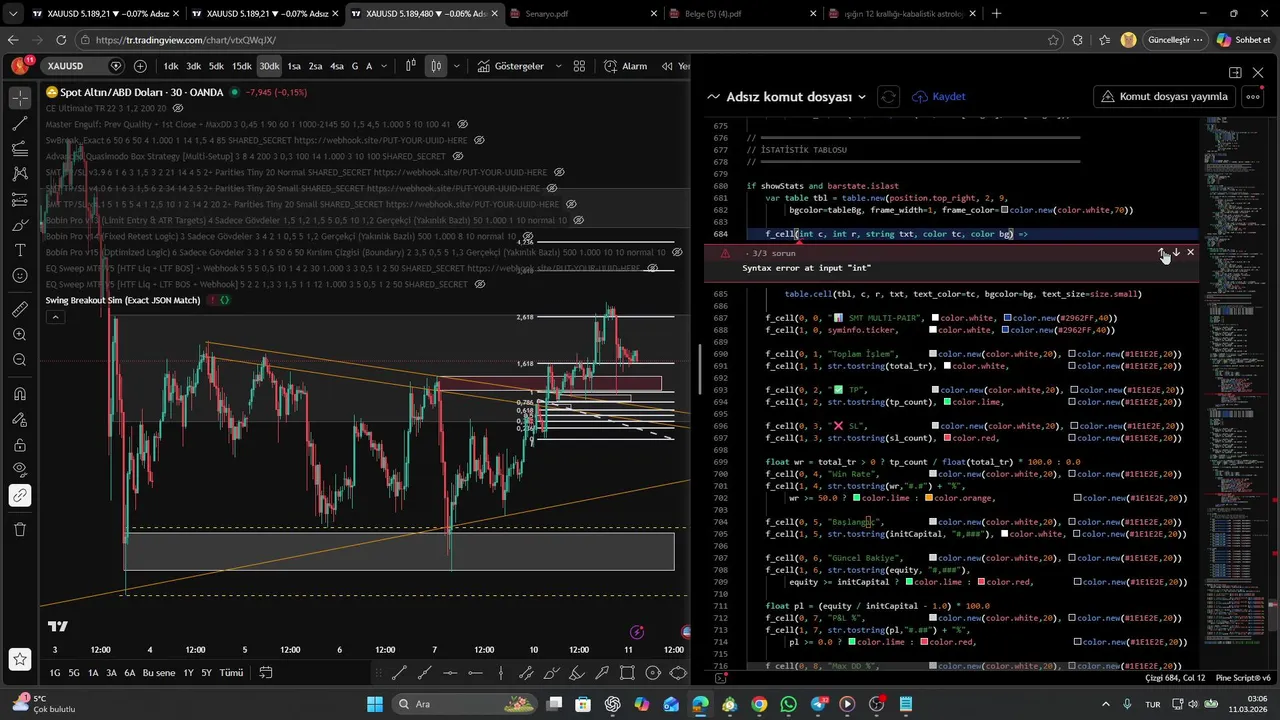
Task: Toggle visibility of SwBreak_Exact indicator
Action: [480, 140]
